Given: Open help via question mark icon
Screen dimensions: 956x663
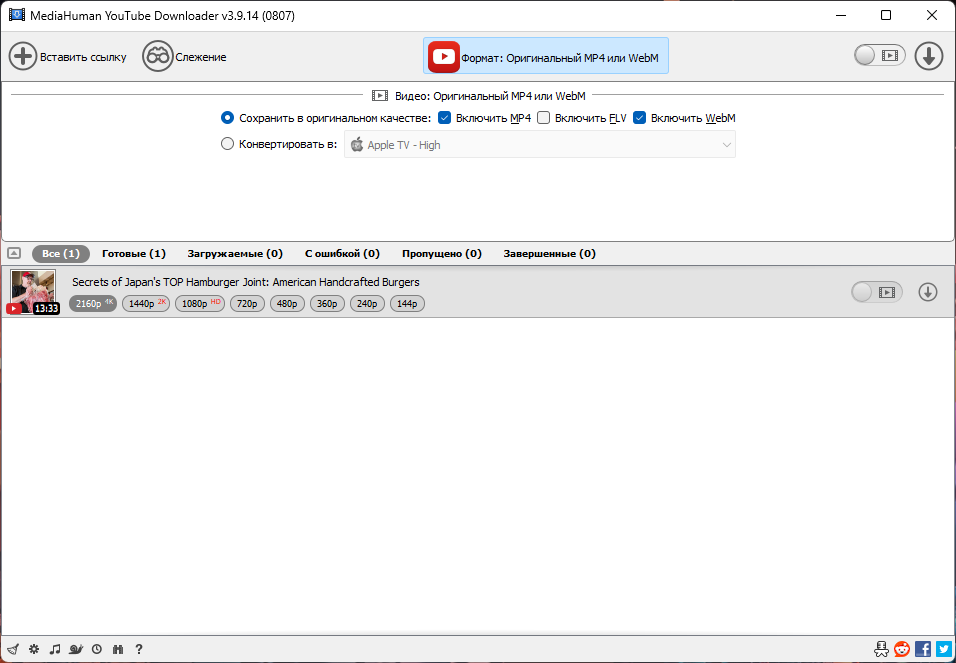Looking at the screenshot, I should (139, 649).
